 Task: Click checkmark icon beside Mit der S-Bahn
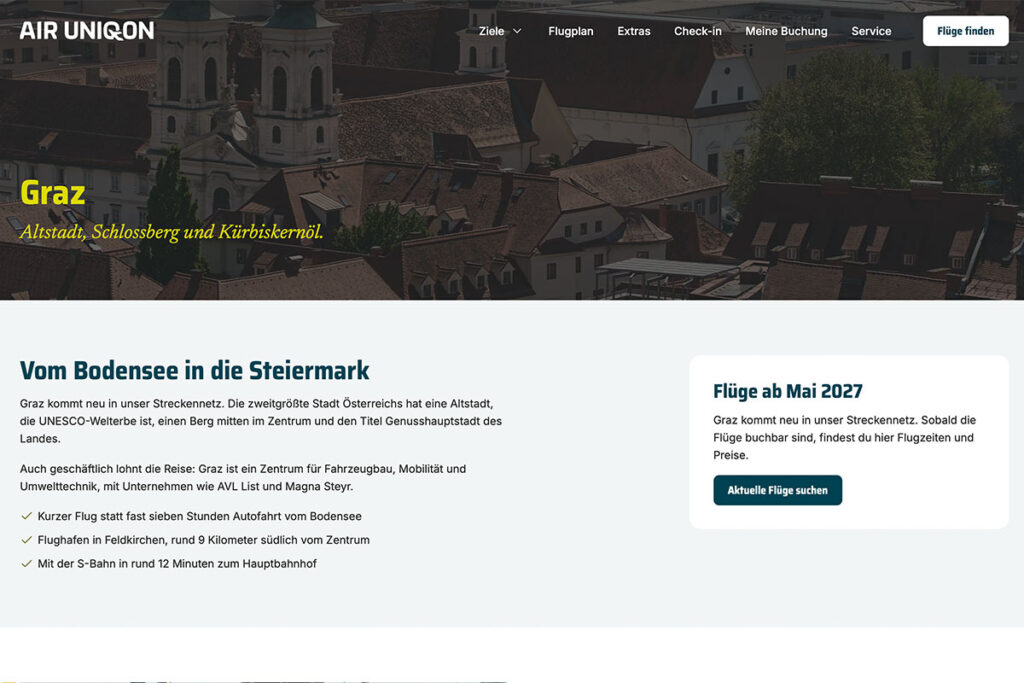pos(26,564)
